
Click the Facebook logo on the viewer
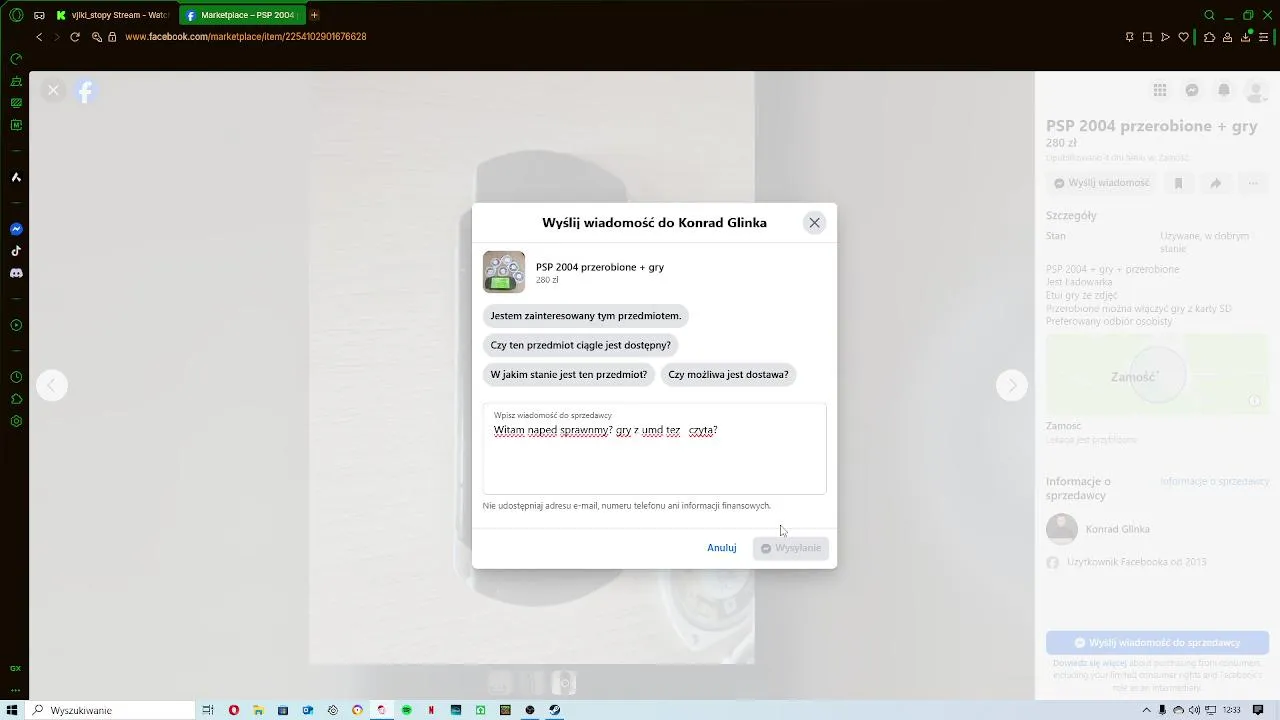86,91
